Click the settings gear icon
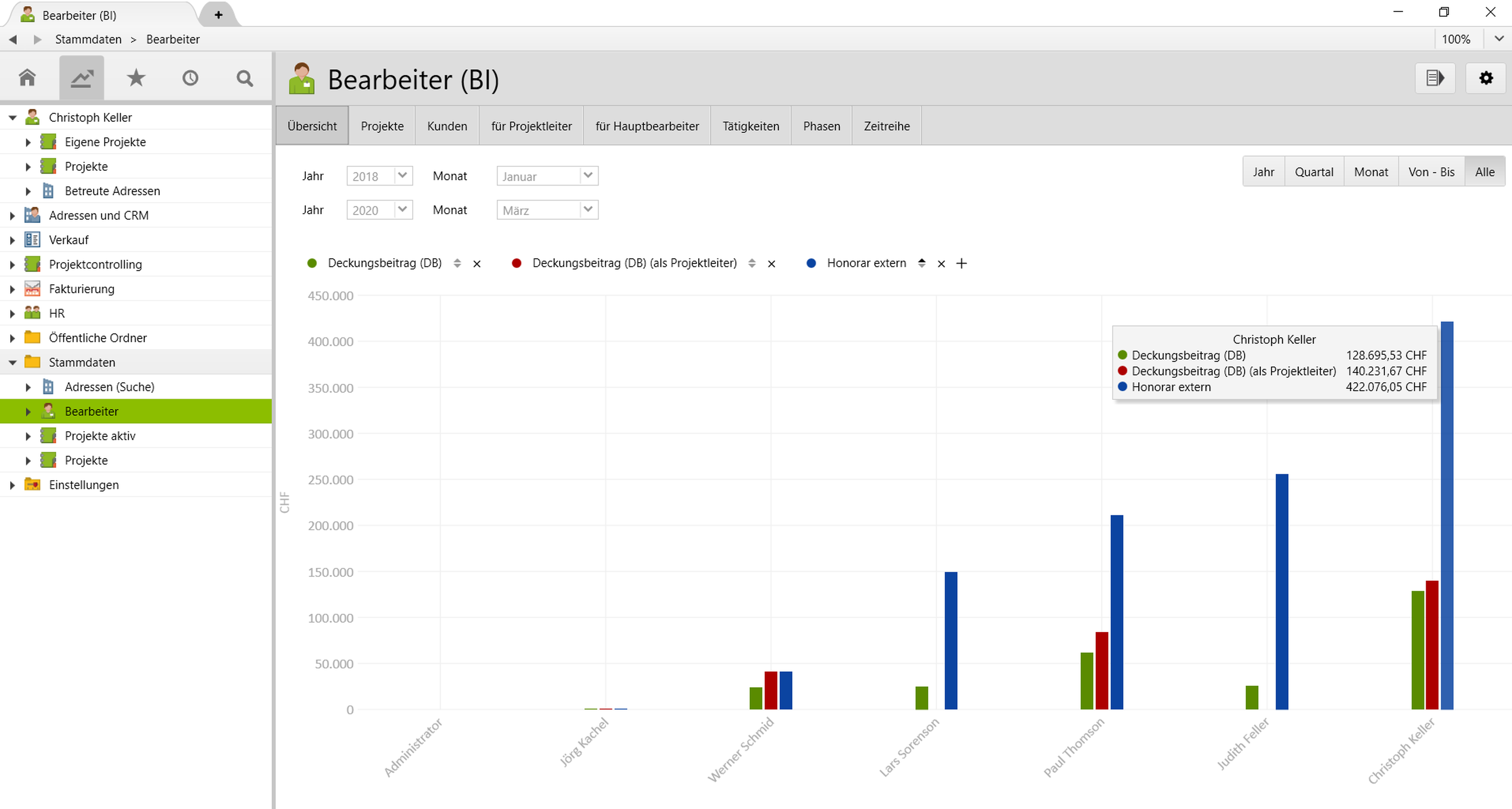Image resolution: width=1512 pixels, height=809 pixels. (1485, 78)
